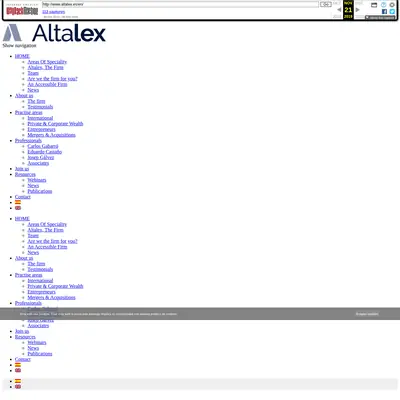This screenshot has width=400, height=400.
Task: Open International in the upper menu
Action: 40,118
